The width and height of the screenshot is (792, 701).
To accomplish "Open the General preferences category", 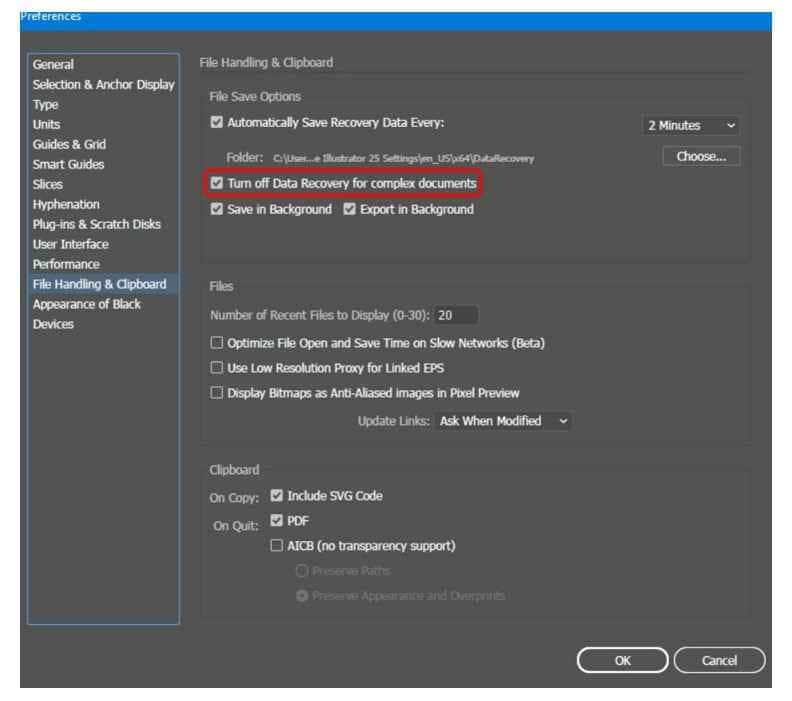I will (54, 65).
